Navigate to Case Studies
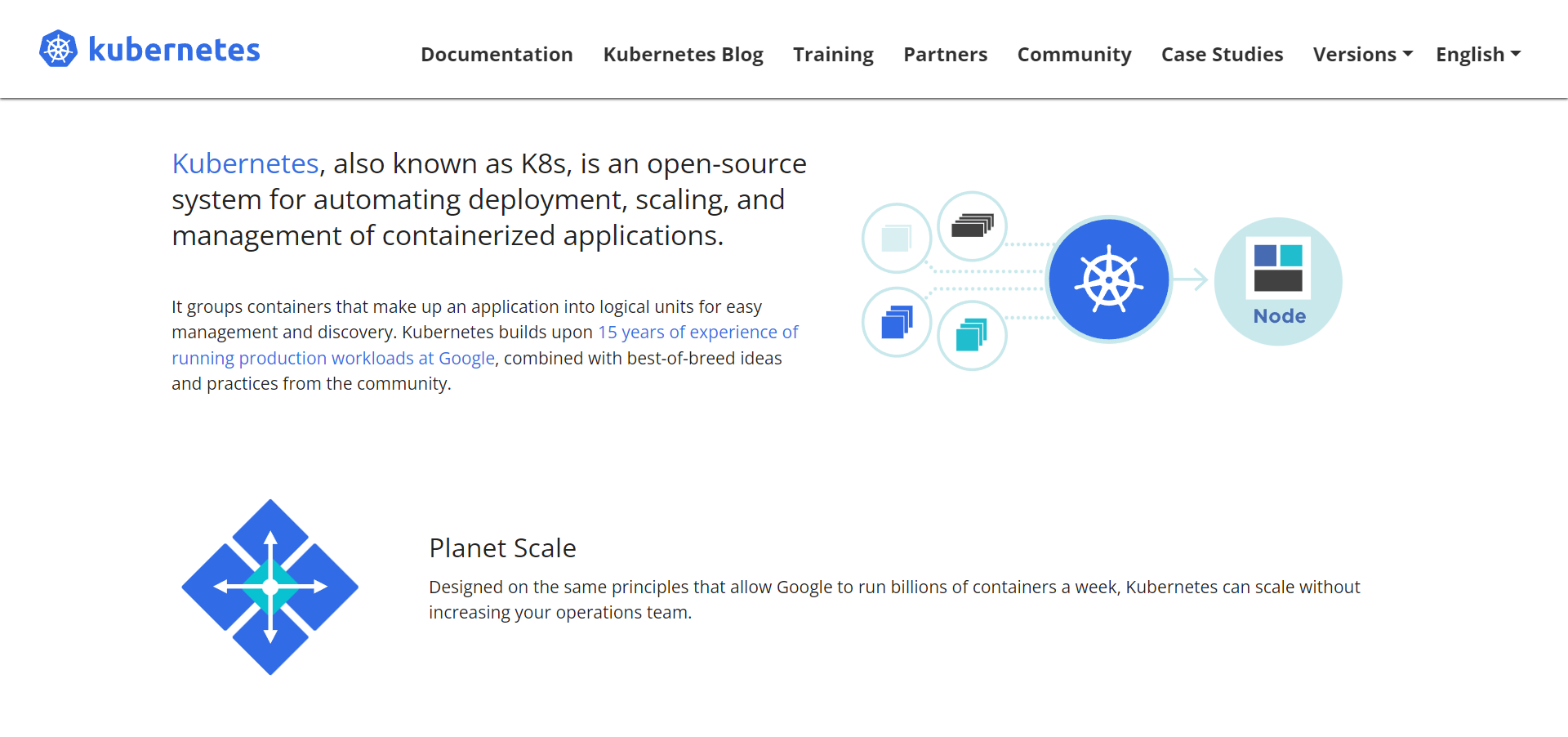This screenshot has height=737, width=1568. coord(1222,55)
